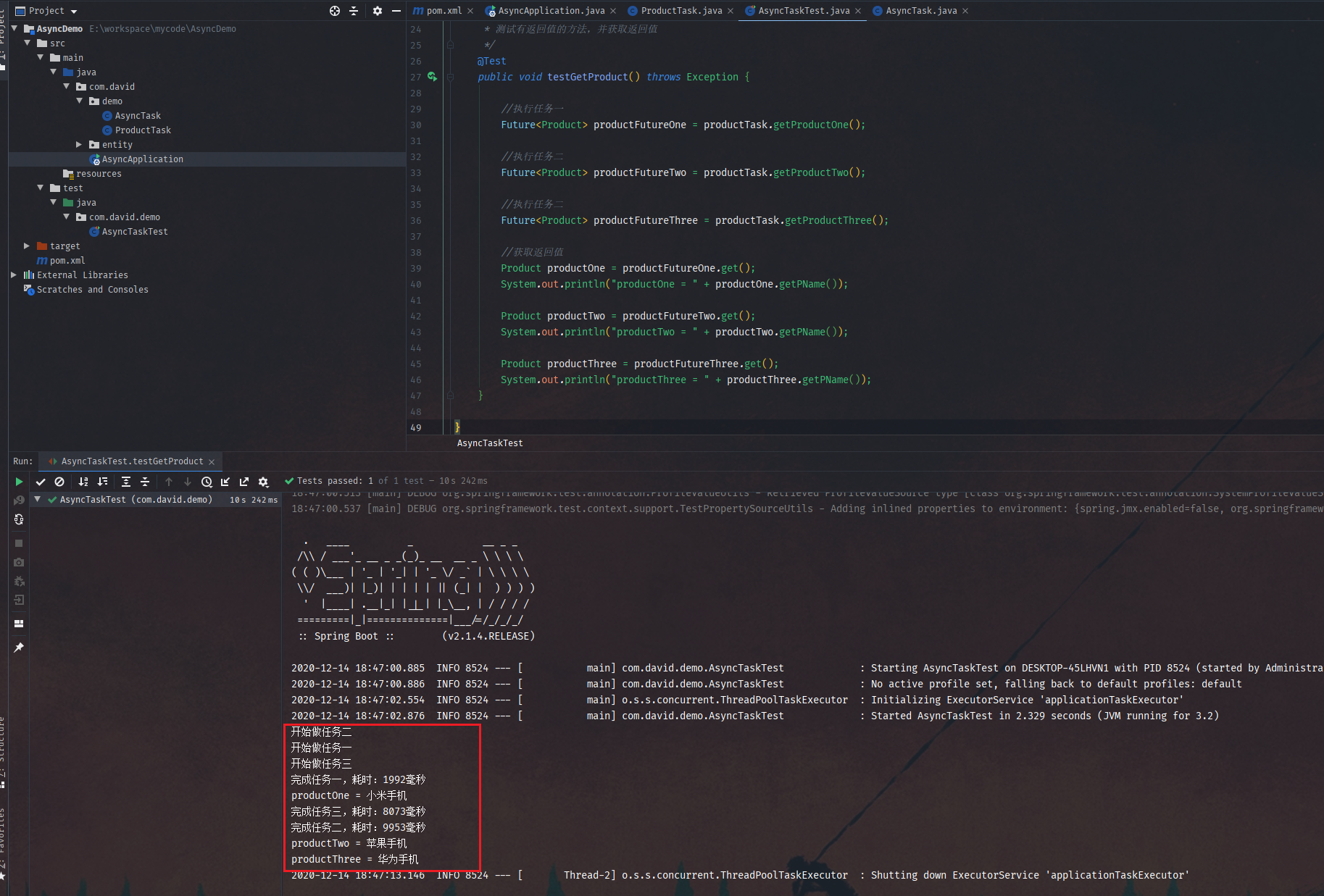Image resolution: width=1324 pixels, height=896 pixels.
Task: Open test runner settings gear
Action: tap(263, 482)
